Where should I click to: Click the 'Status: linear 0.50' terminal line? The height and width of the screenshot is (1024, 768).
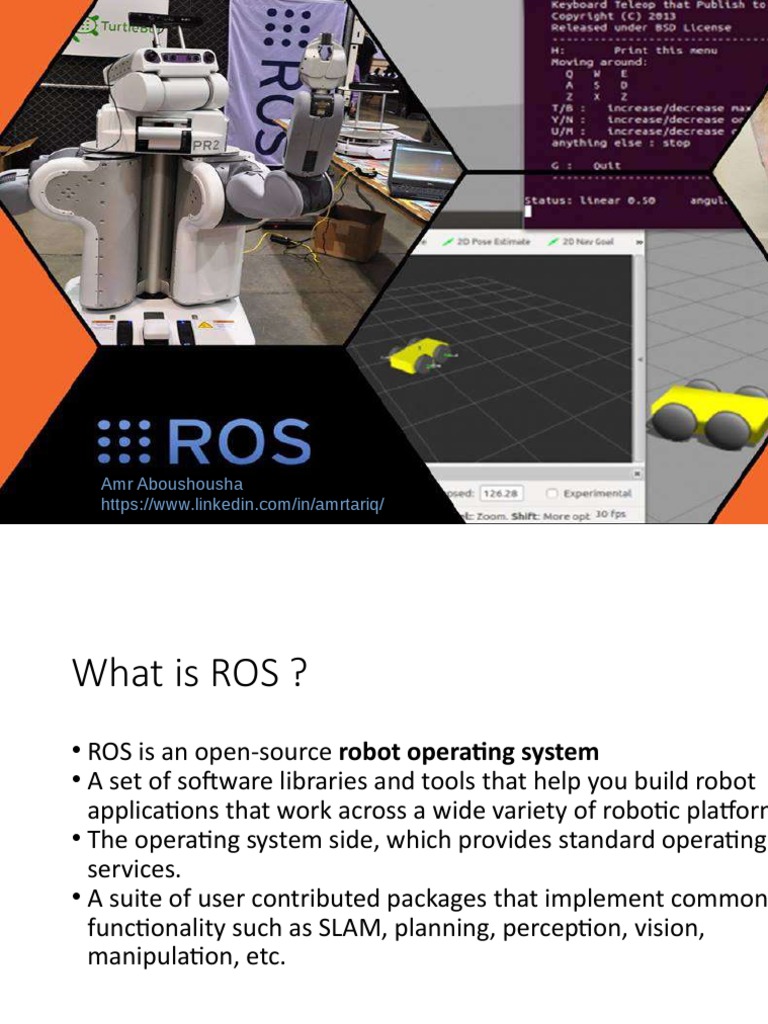[590, 200]
